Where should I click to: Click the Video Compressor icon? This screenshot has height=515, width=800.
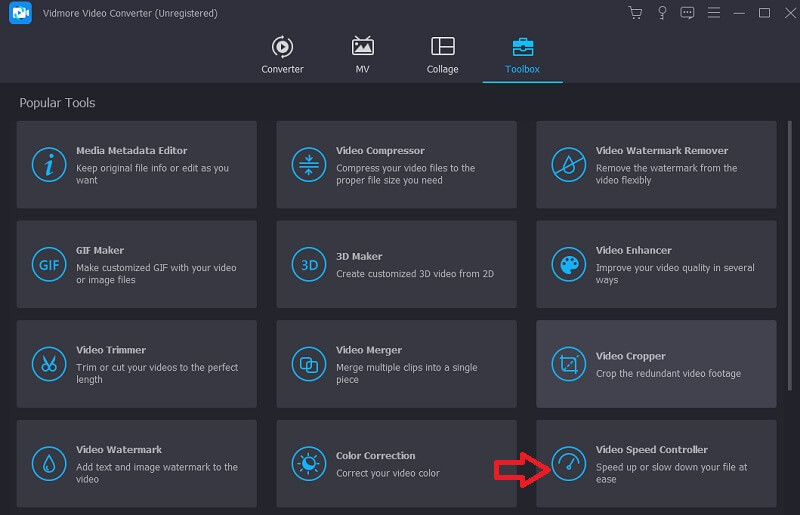(309, 164)
